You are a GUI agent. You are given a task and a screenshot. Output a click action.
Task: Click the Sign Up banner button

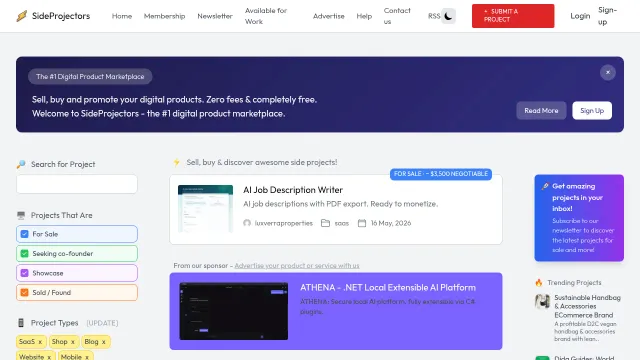pos(592,111)
